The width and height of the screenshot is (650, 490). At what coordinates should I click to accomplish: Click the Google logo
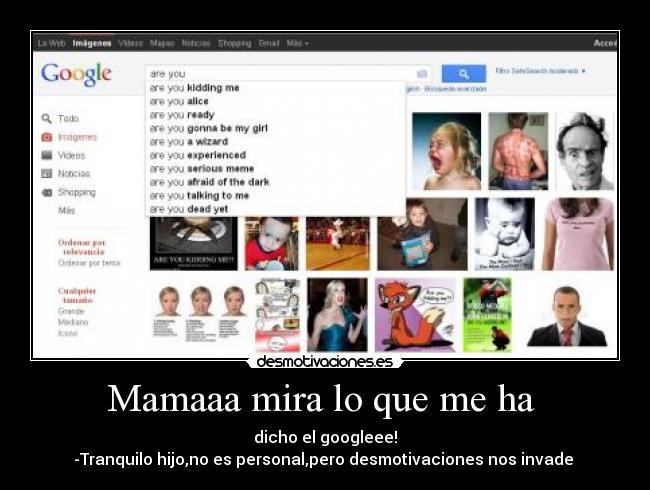click(76, 75)
